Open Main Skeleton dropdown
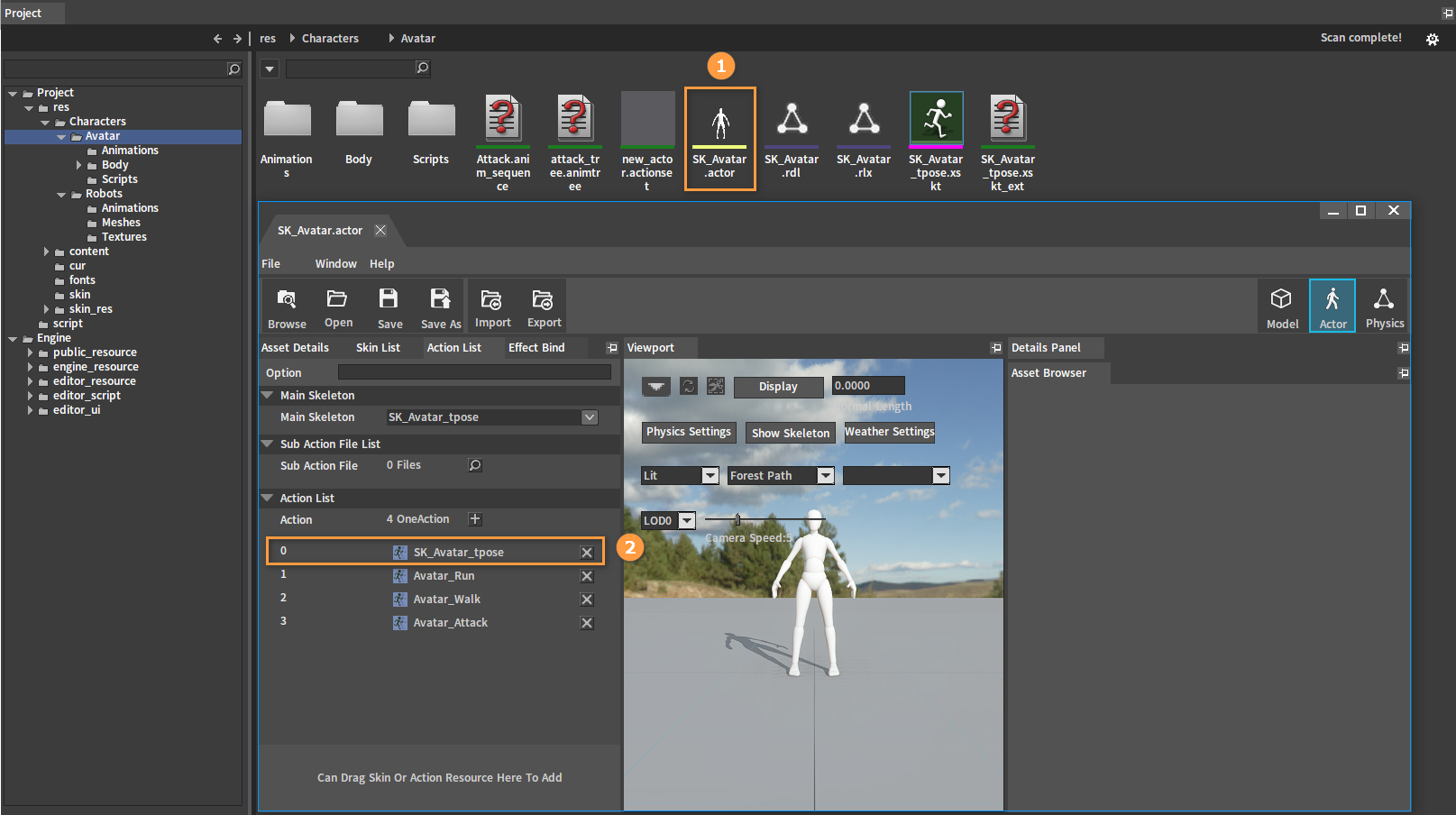The image size is (1456, 815). click(x=590, y=417)
